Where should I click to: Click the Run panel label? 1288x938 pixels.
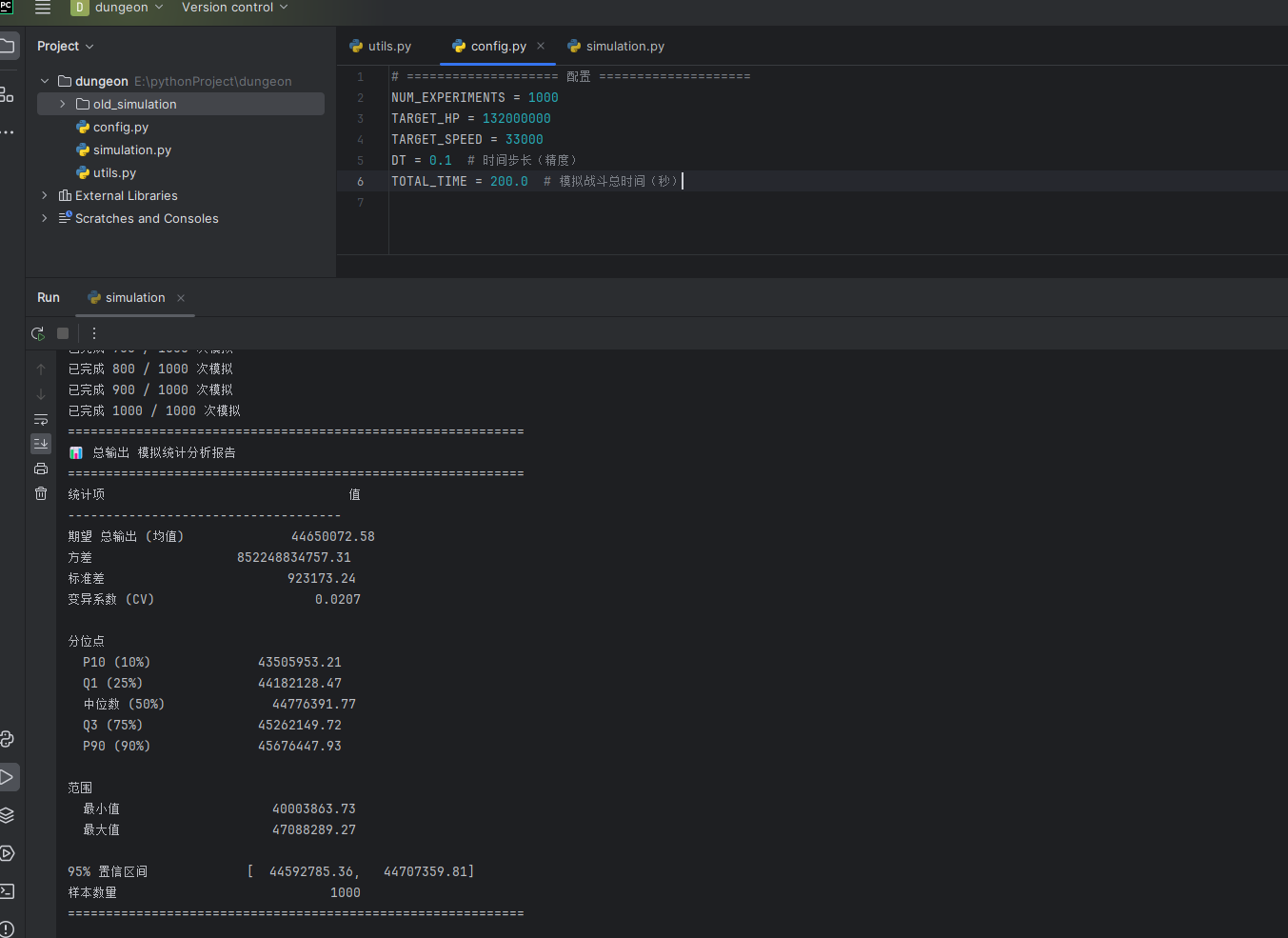tap(49, 297)
